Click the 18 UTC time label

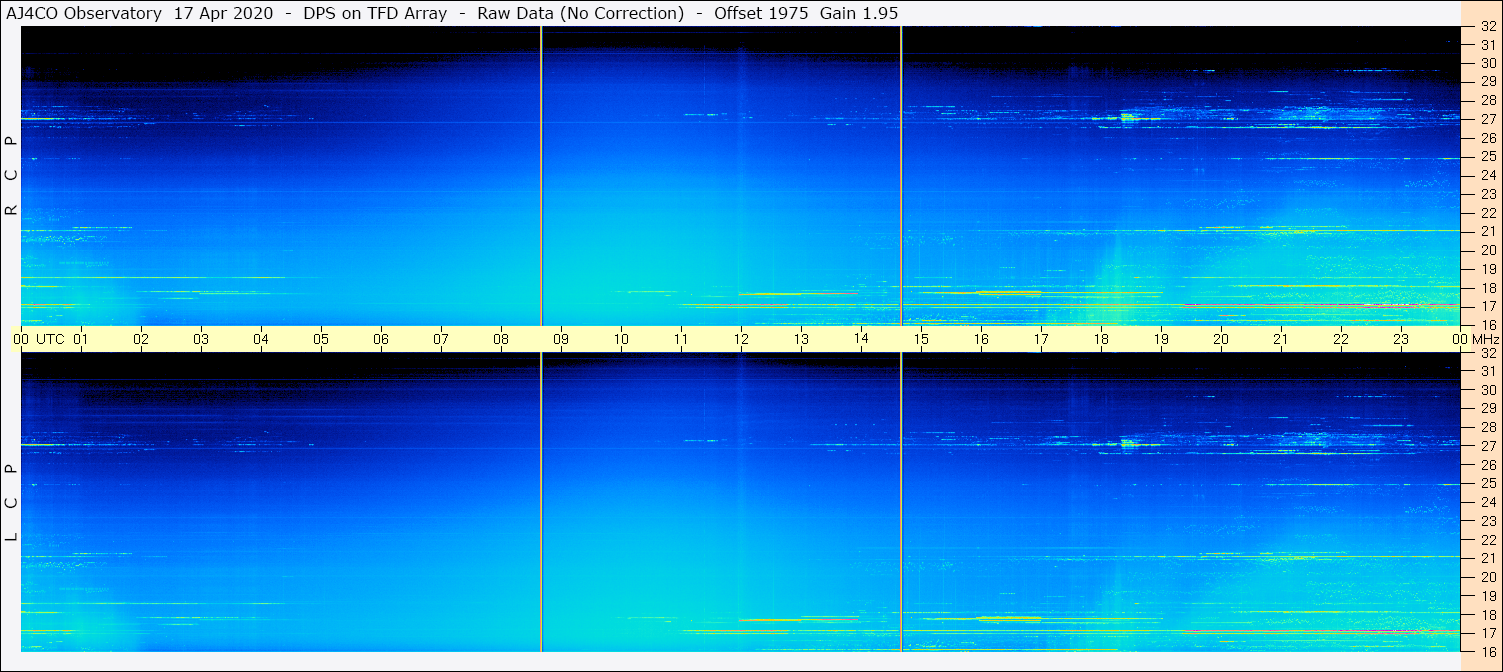pyautogui.click(x=1101, y=339)
